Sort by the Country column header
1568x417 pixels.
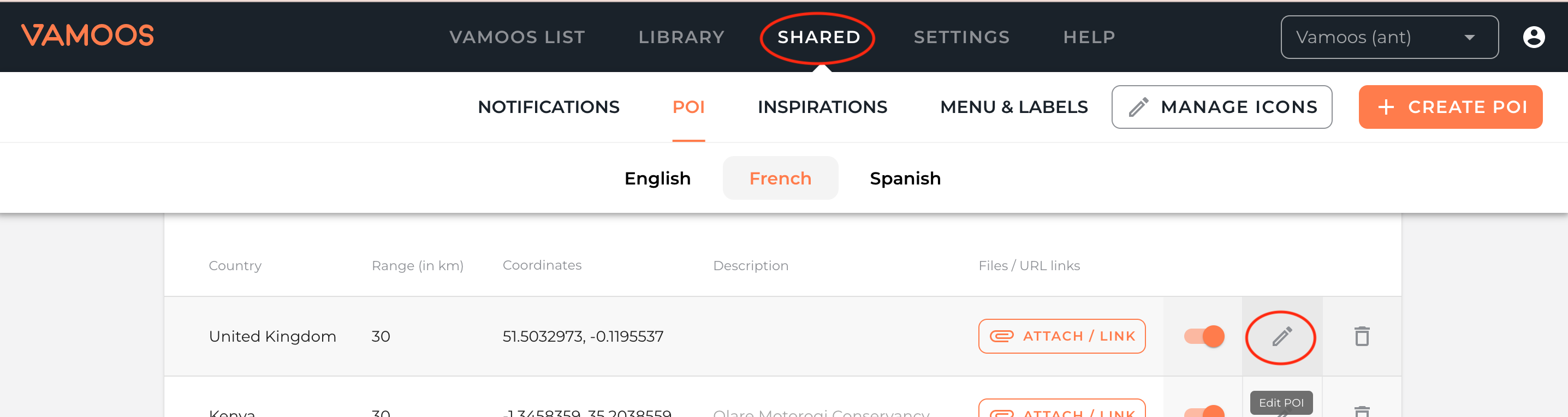pos(235,265)
